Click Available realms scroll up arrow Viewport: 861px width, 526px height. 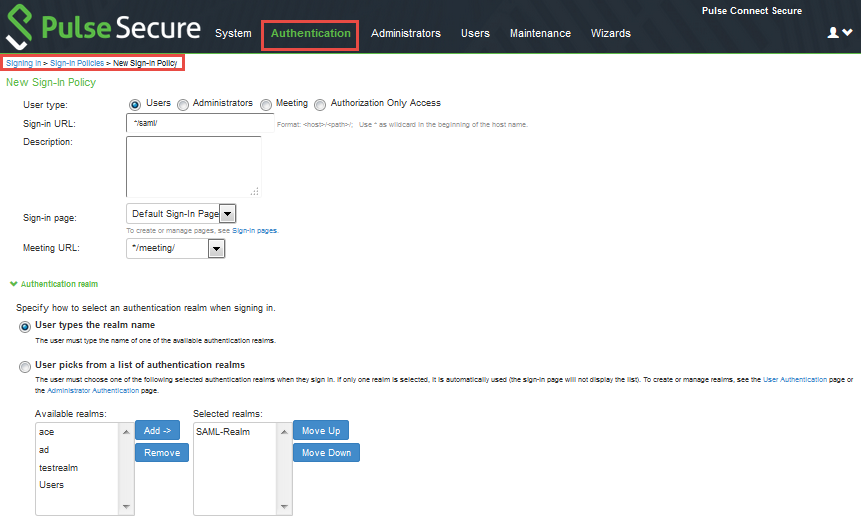(126, 432)
